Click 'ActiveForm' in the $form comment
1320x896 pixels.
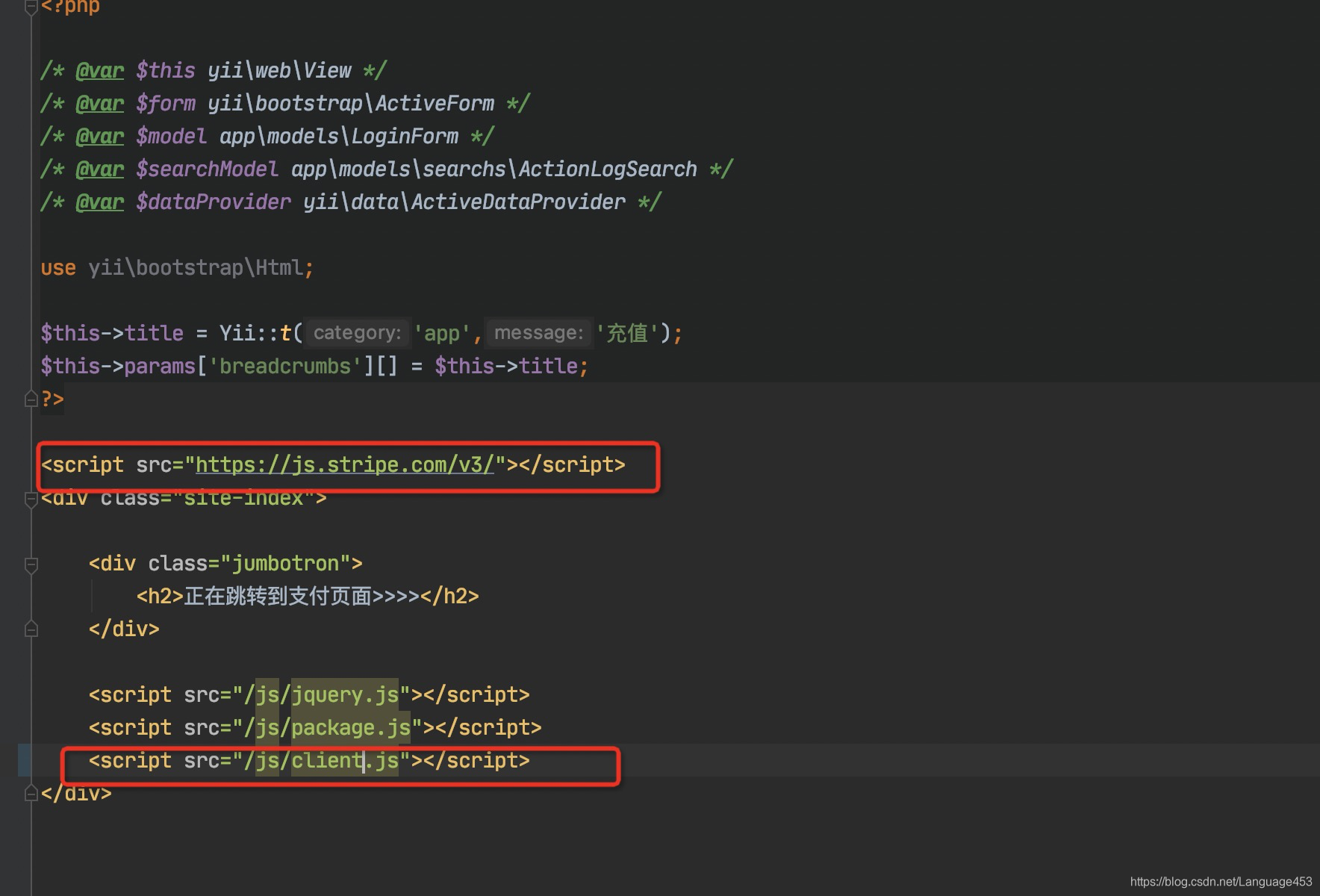[435, 104]
